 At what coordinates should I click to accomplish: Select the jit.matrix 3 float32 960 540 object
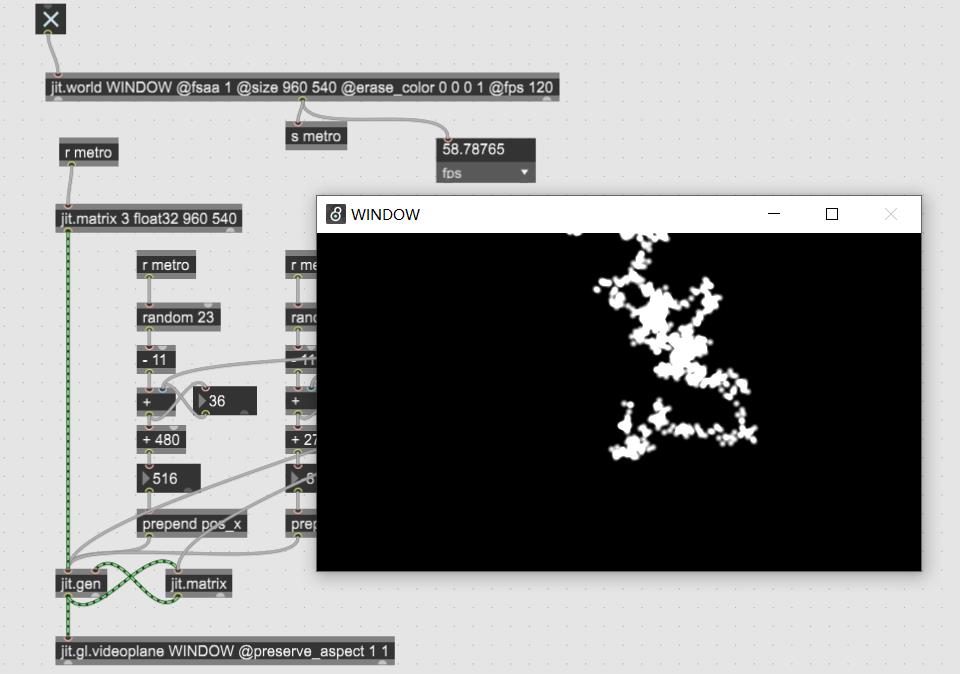pyautogui.click(x=149, y=219)
